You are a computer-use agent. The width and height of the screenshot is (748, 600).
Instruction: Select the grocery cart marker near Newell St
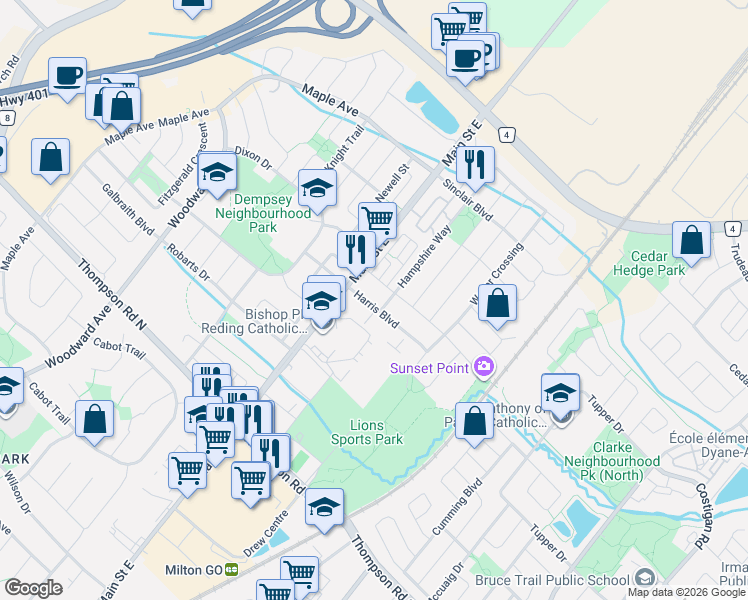coord(377,222)
